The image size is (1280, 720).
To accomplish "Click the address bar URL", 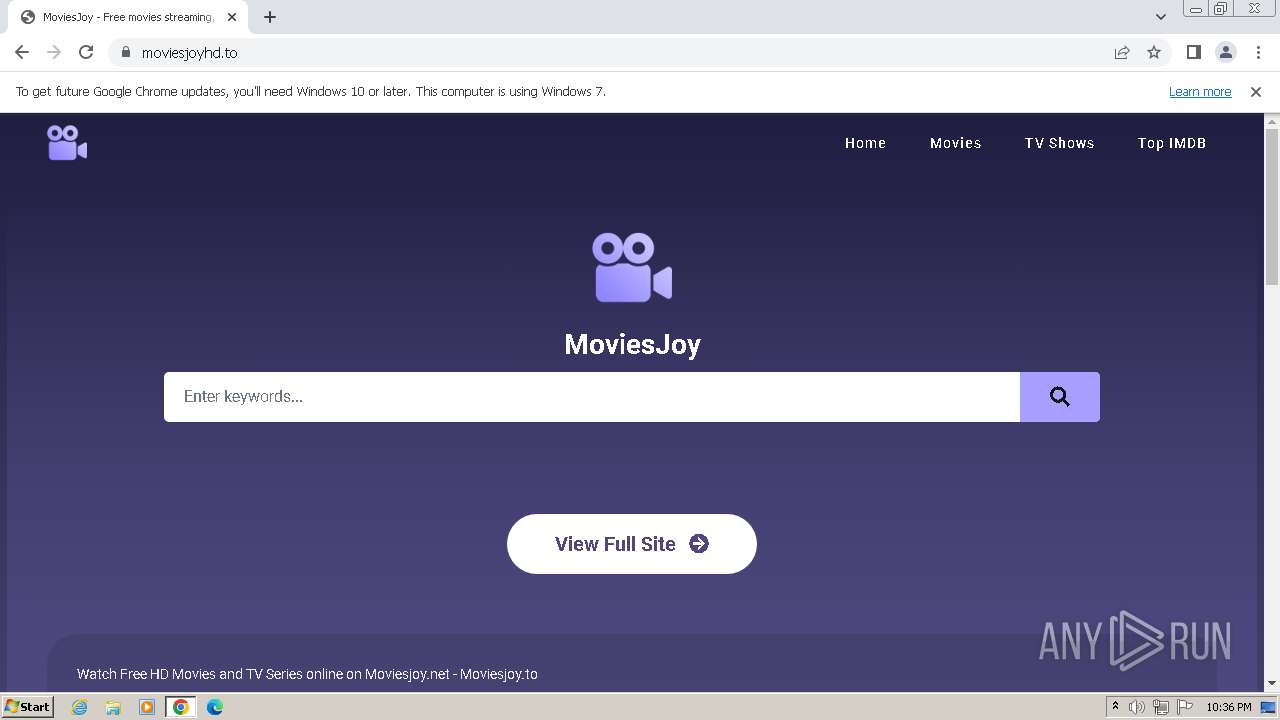I will (190, 53).
